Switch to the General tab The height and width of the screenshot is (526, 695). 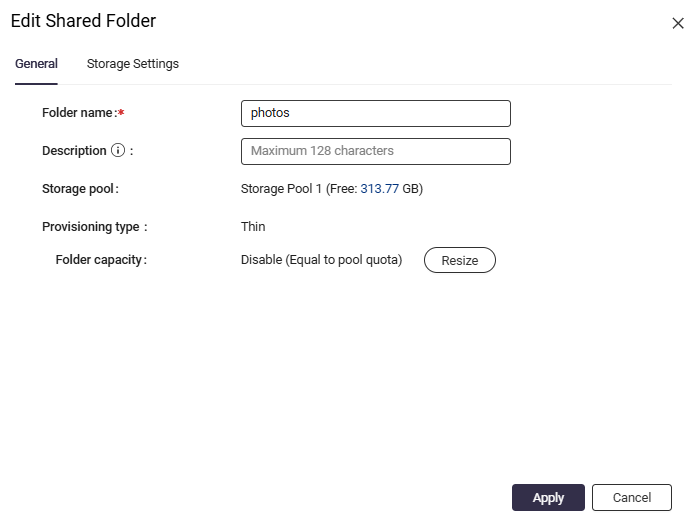36,64
